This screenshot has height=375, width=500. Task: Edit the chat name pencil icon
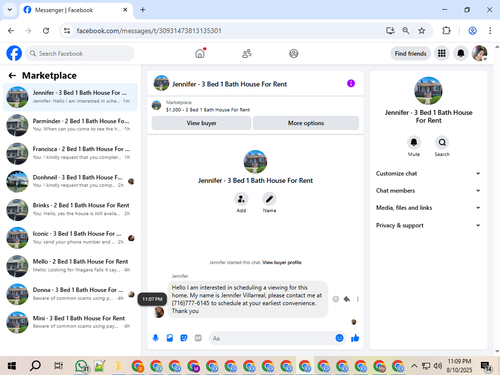269,199
